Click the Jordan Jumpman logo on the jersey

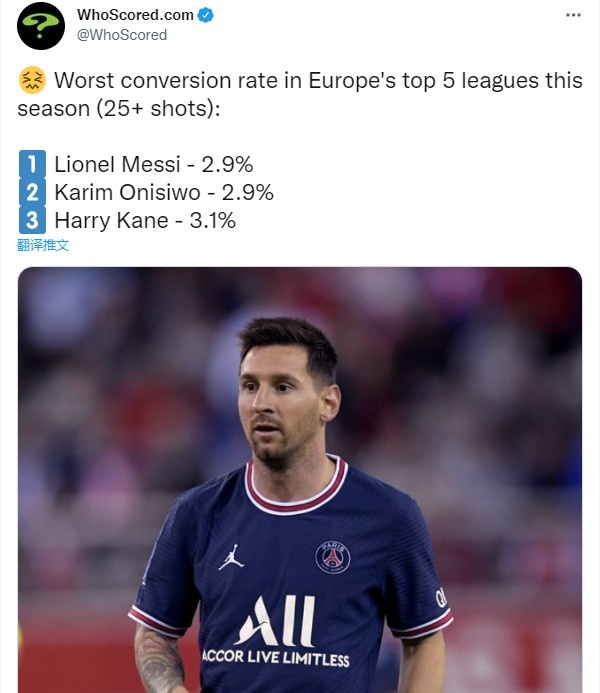[x=231, y=557]
